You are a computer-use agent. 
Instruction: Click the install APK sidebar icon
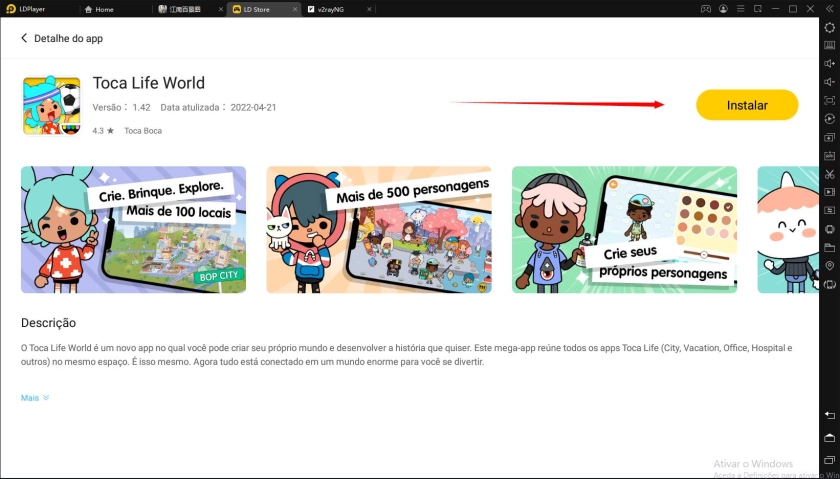[x=829, y=155]
